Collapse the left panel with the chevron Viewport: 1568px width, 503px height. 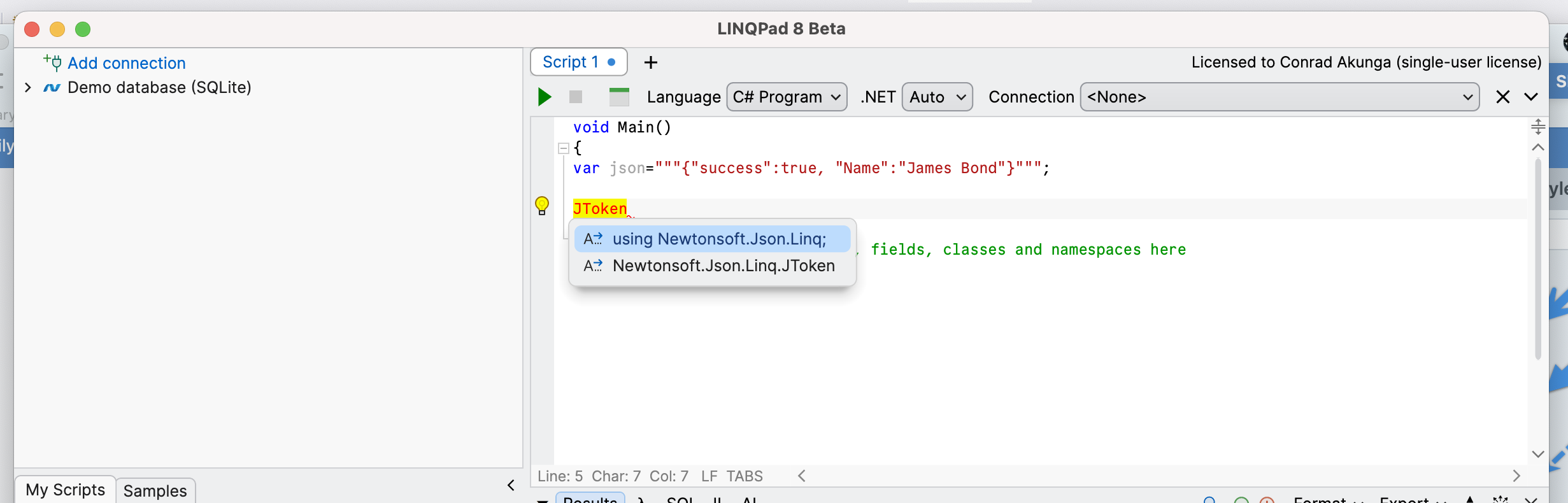point(511,486)
